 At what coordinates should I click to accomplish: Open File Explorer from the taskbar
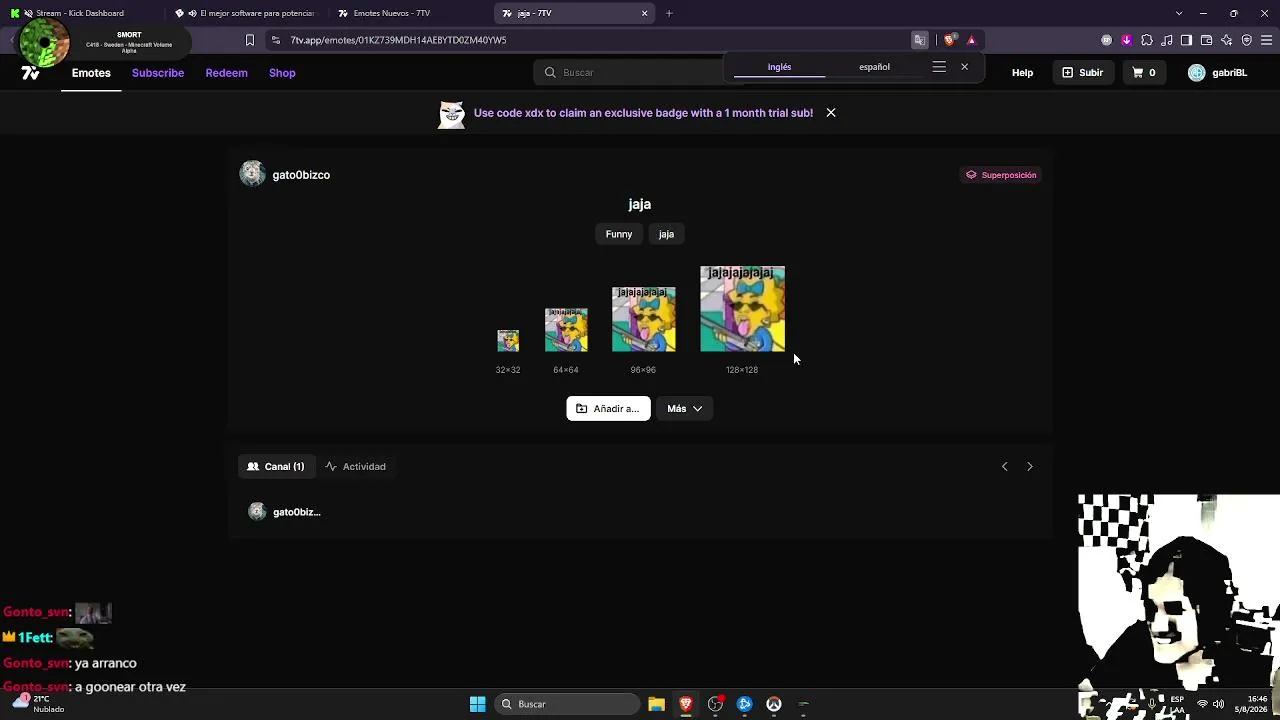[x=656, y=704]
